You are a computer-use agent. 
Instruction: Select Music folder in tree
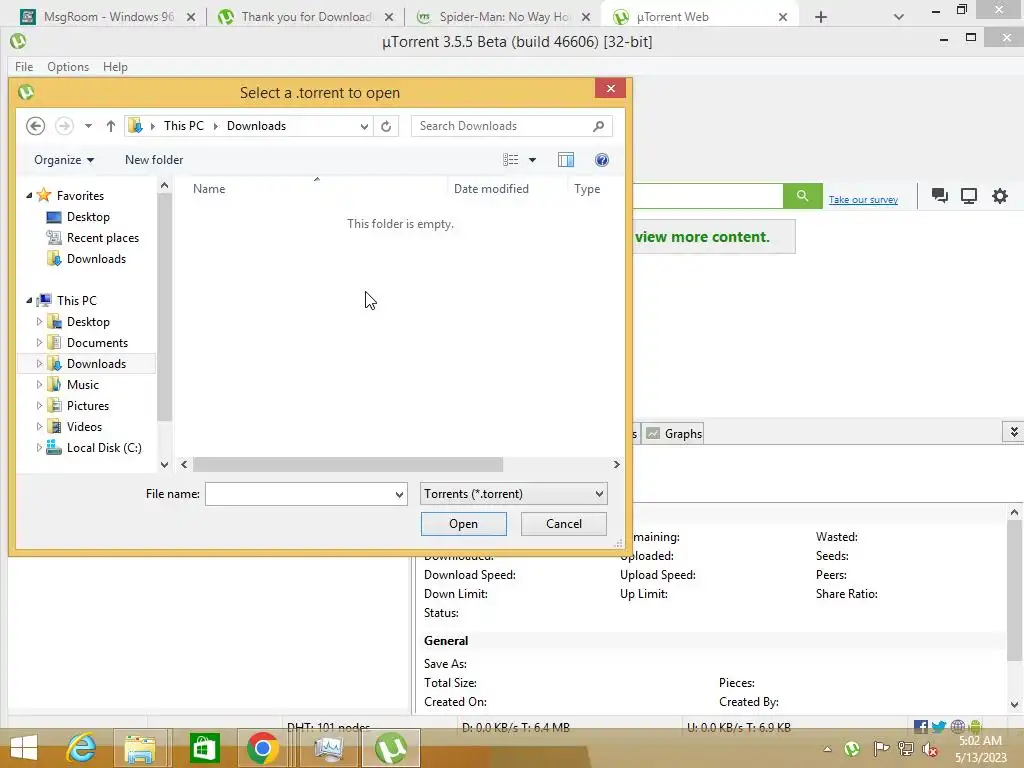[x=82, y=385]
